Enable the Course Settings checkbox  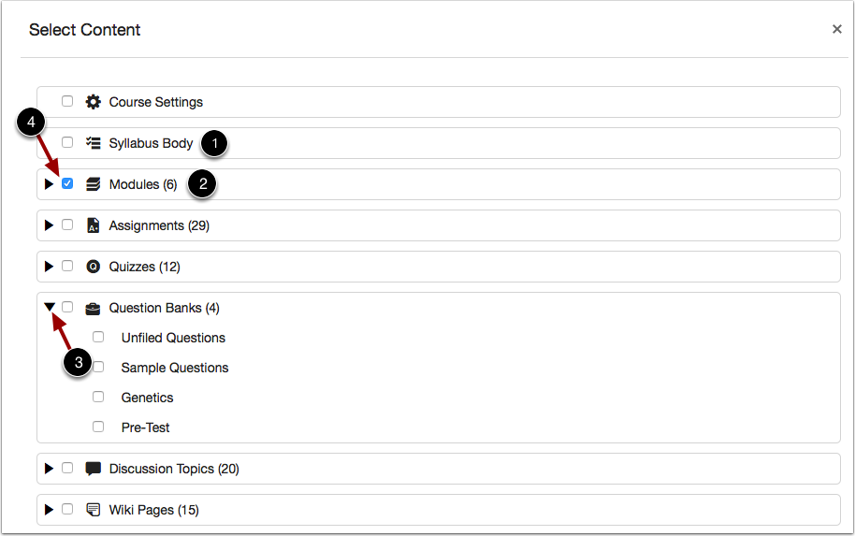(68, 101)
